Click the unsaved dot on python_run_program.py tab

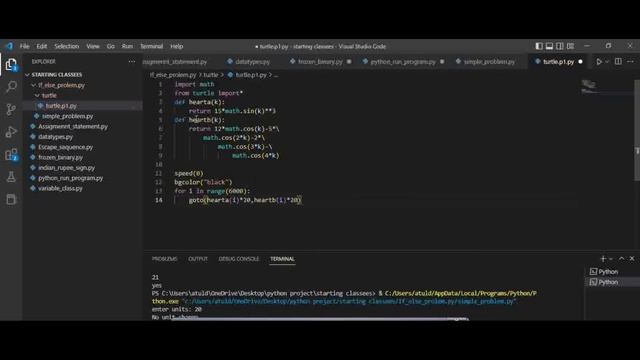click(442, 62)
